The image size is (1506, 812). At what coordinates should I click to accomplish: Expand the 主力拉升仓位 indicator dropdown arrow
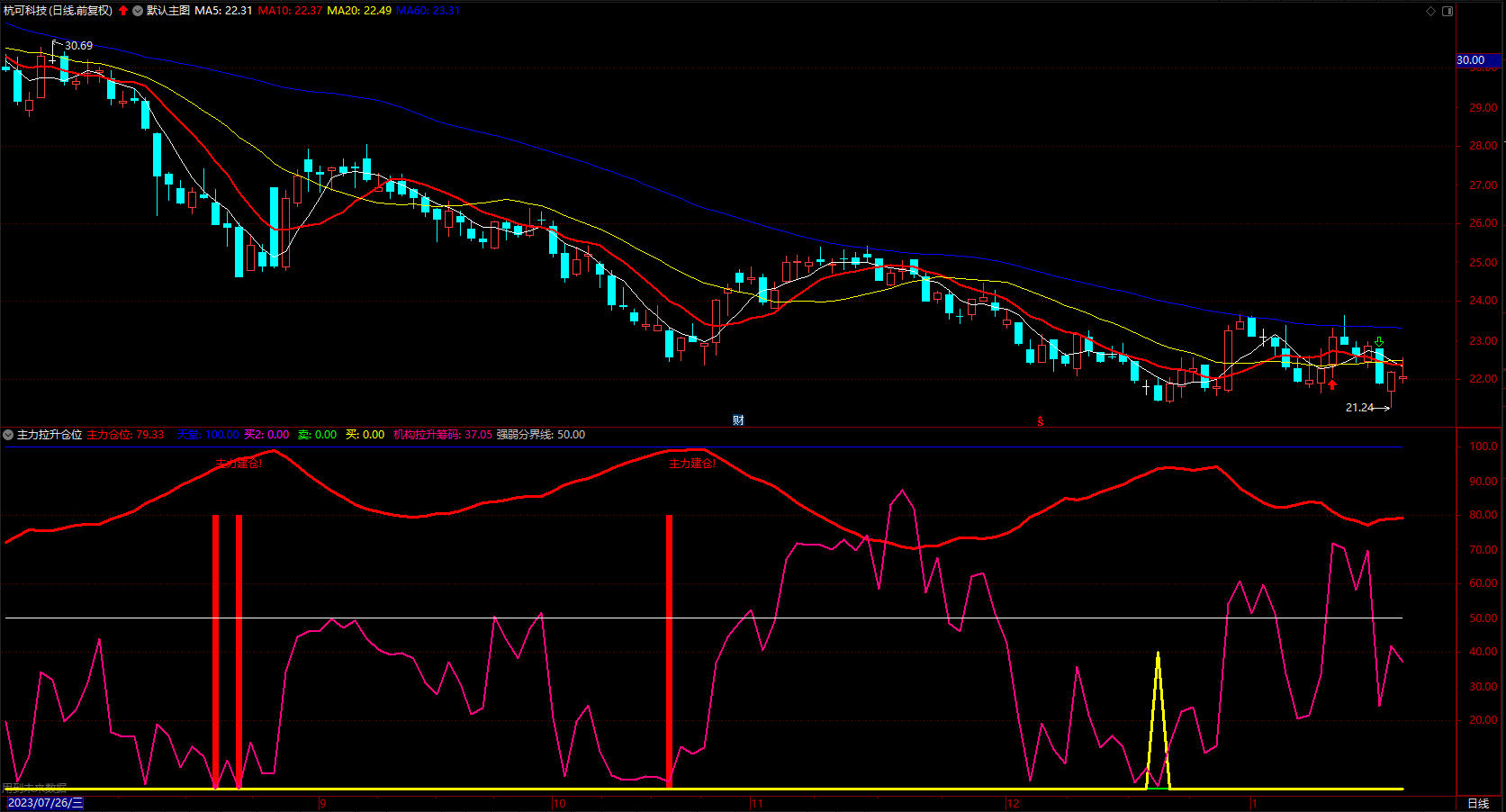[8, 435]
